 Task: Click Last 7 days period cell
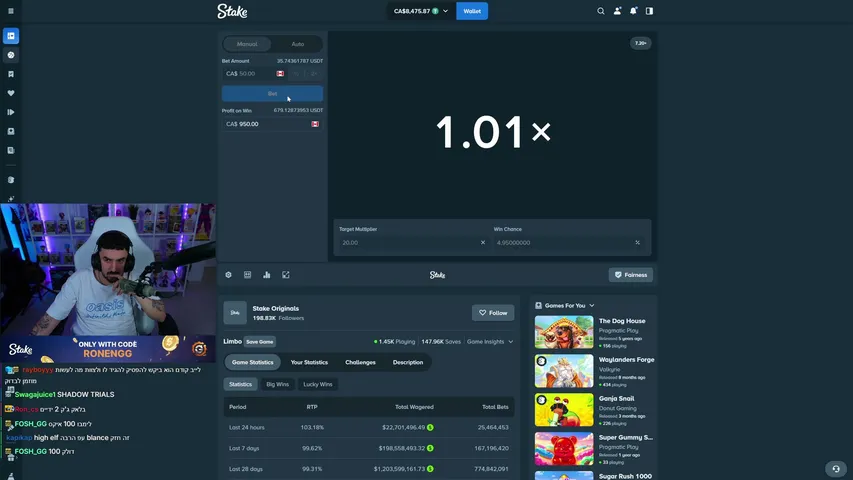tap(244, 448)
